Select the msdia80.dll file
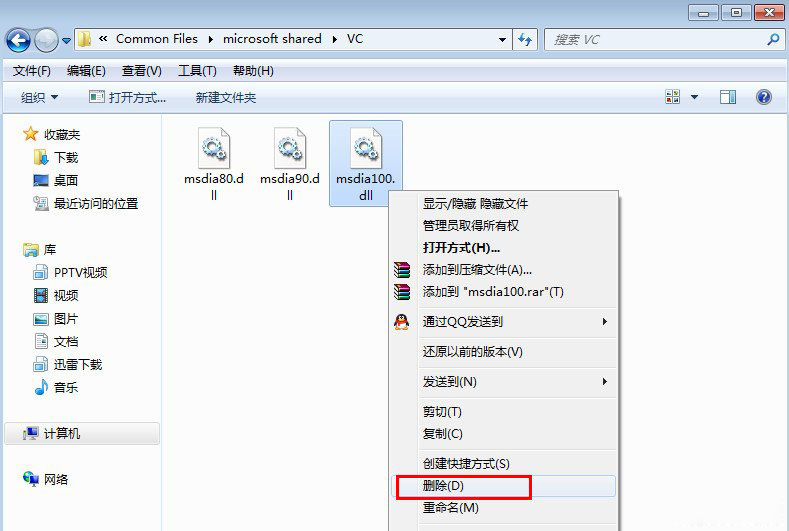789x531 pixels. [x=214, y=164]
